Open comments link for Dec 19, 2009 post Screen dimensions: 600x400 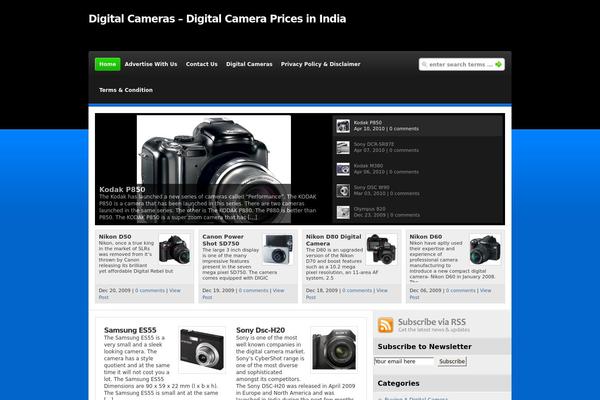(x=253, y=291)
